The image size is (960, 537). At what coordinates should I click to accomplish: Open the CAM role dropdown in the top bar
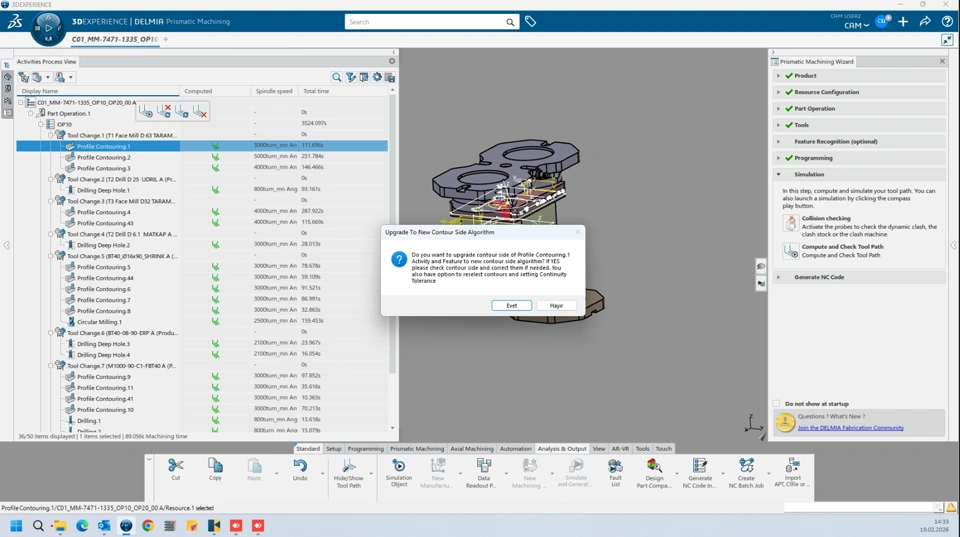tap(857, 26)
